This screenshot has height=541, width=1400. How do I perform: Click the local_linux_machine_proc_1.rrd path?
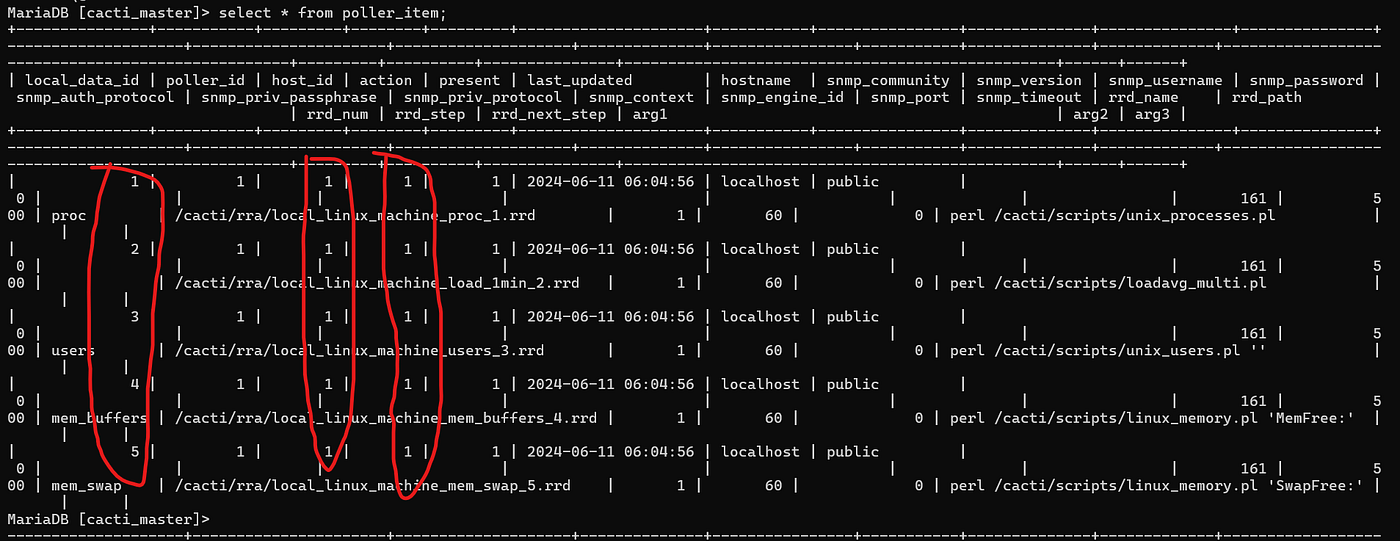[359, 215]
